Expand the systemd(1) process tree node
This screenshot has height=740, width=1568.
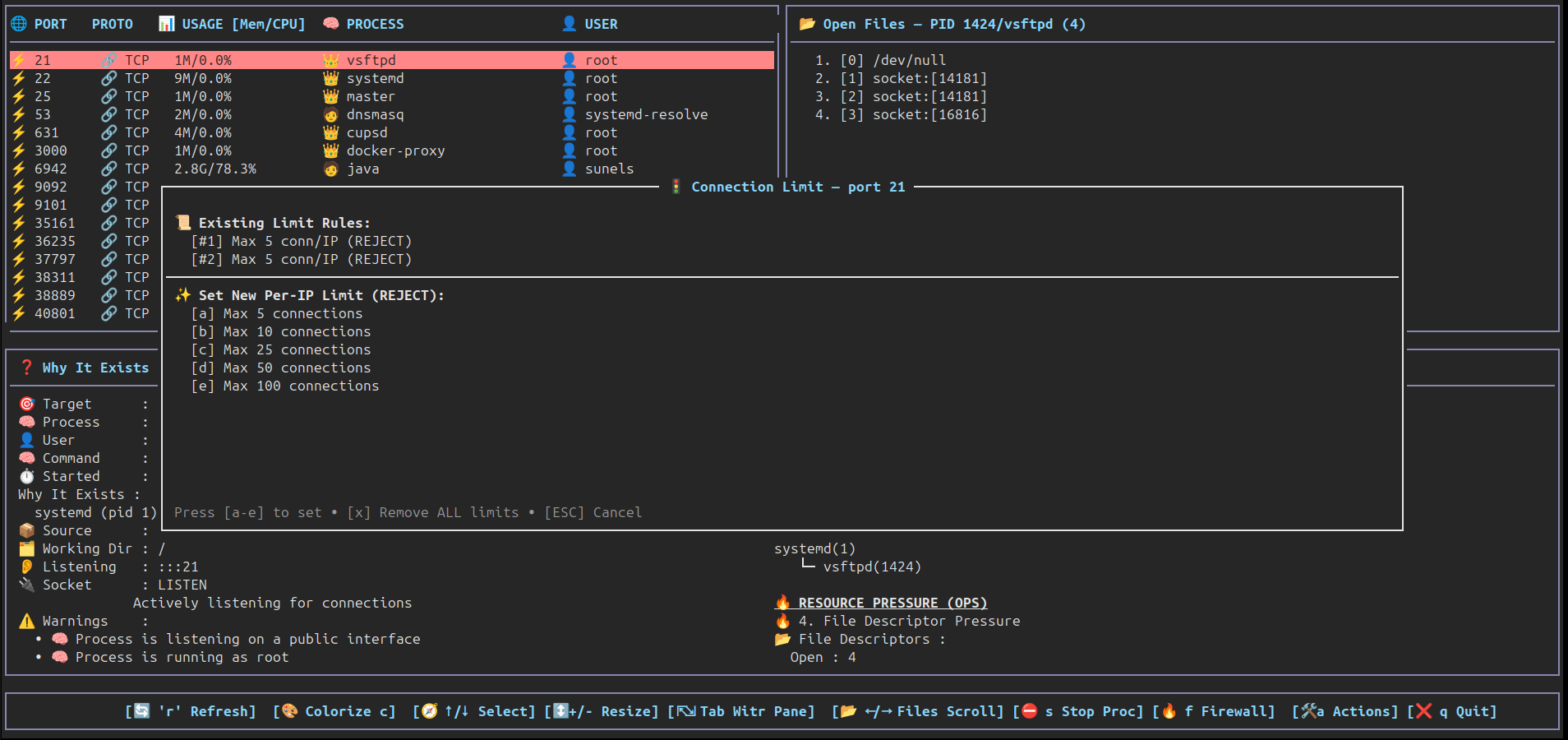click(x=814, y=548)
